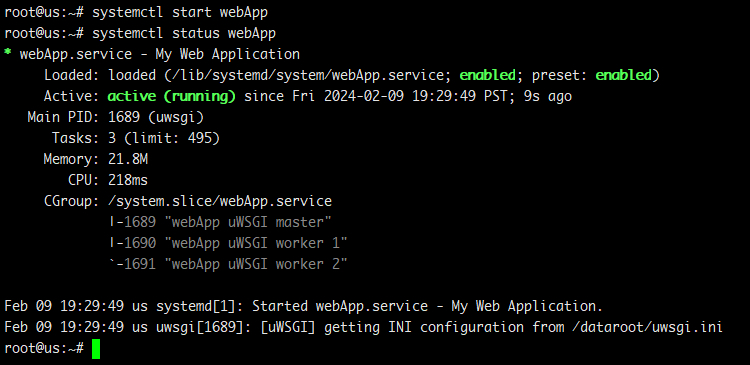The height and width of the screenshot is (365, 750).
Task: Click 'systemctl status webApp' command line
Action: (184, 33)
